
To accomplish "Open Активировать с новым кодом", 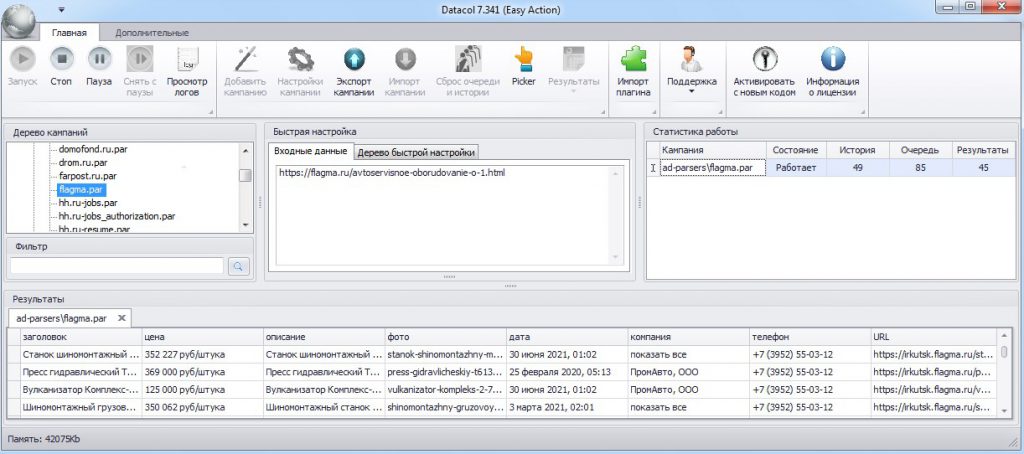I will click(x=764, y=60).
